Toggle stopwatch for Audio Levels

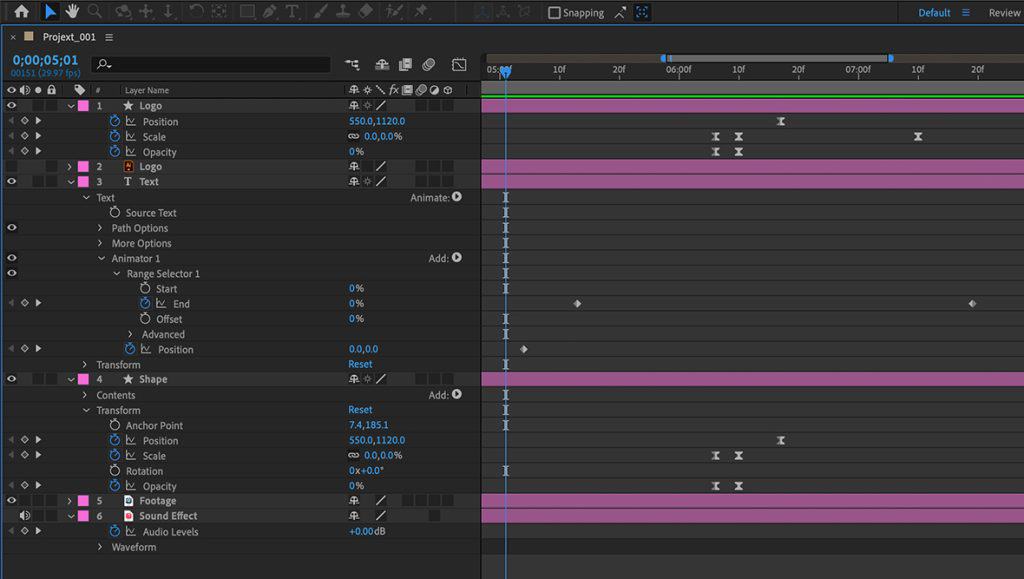[114, 532]
